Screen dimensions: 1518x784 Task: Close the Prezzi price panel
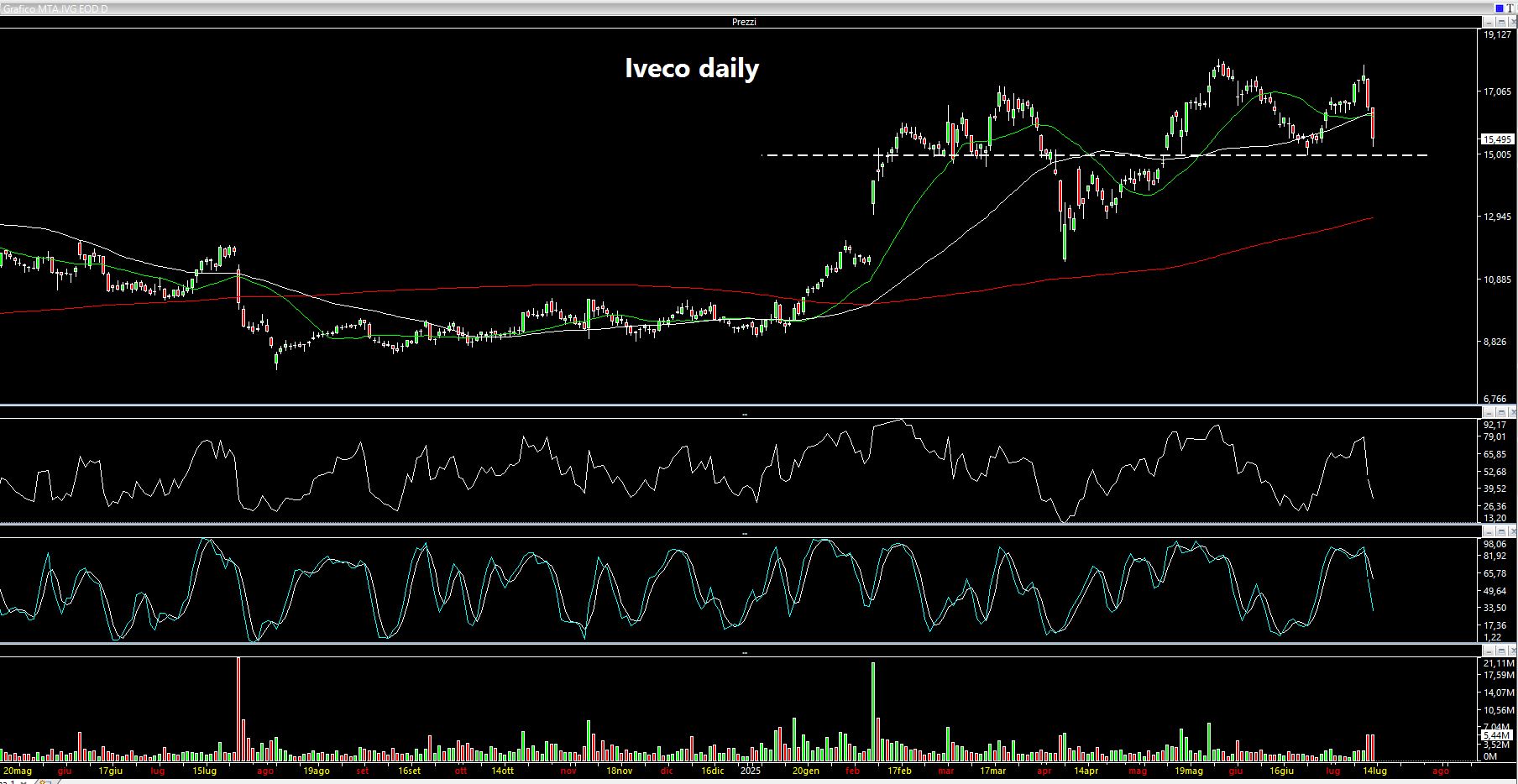[x=1512, y=22]
